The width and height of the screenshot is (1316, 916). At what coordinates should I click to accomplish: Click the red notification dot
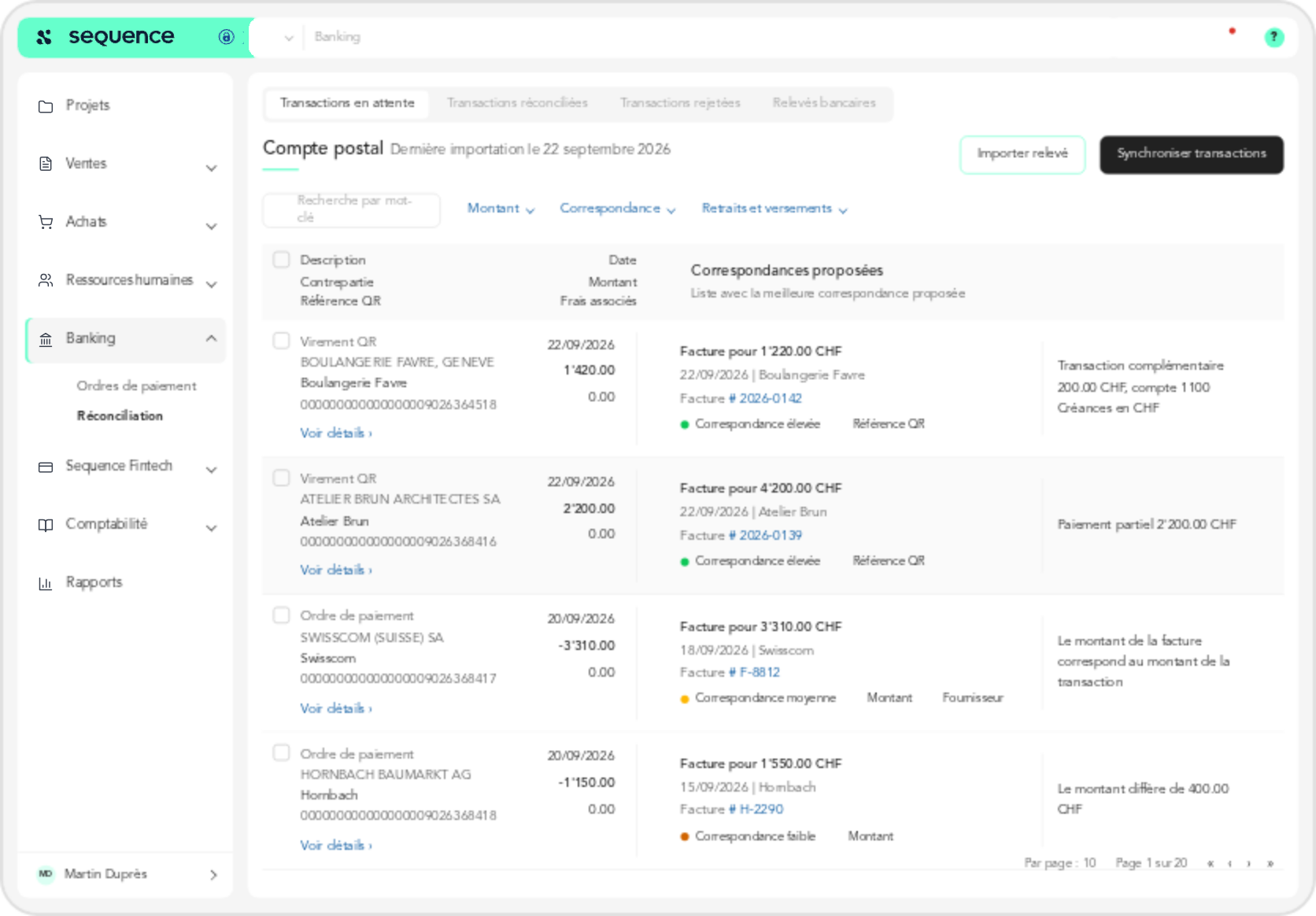click(1232, 31)
